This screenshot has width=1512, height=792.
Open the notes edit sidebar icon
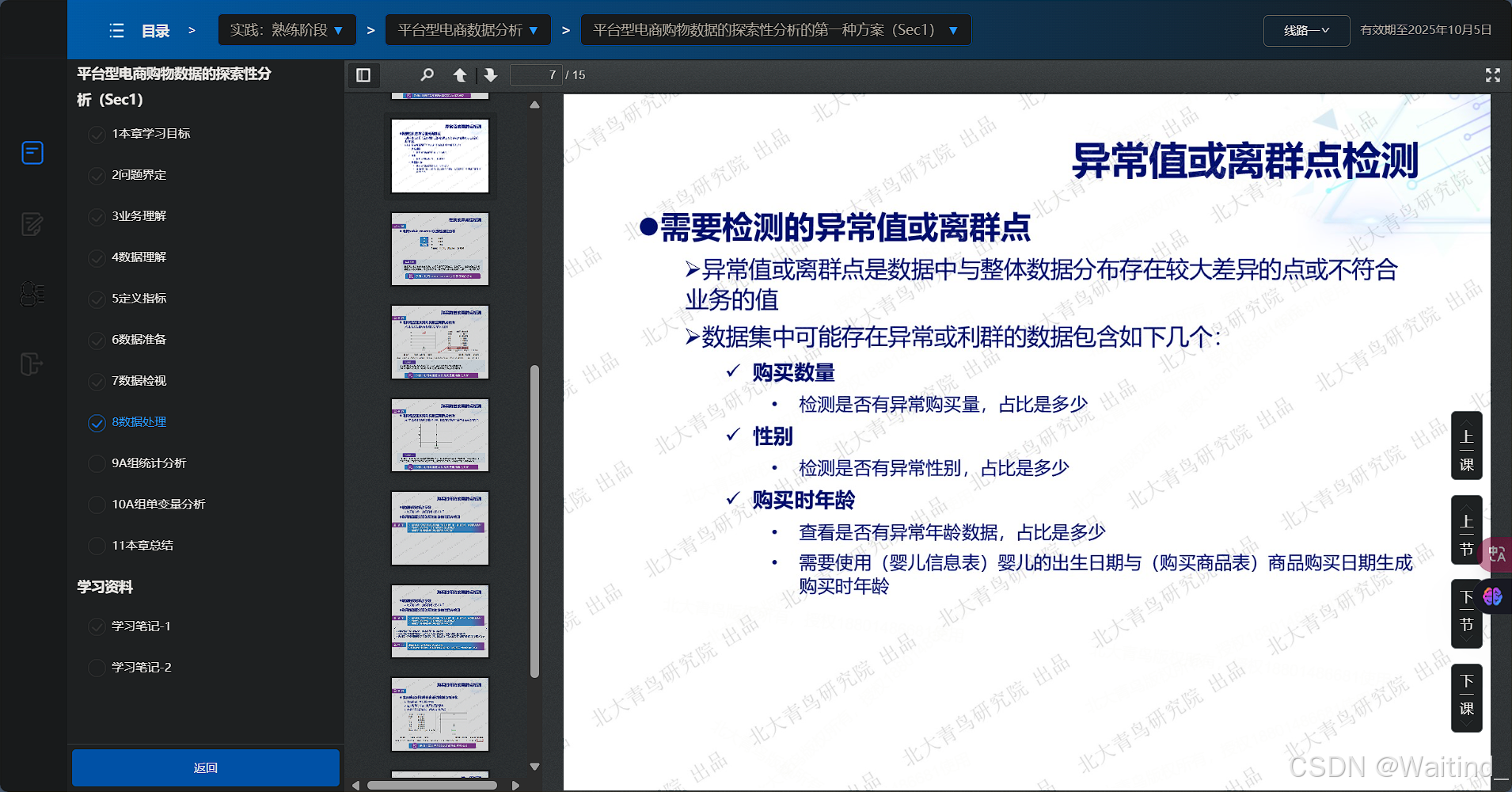(32, 224)
